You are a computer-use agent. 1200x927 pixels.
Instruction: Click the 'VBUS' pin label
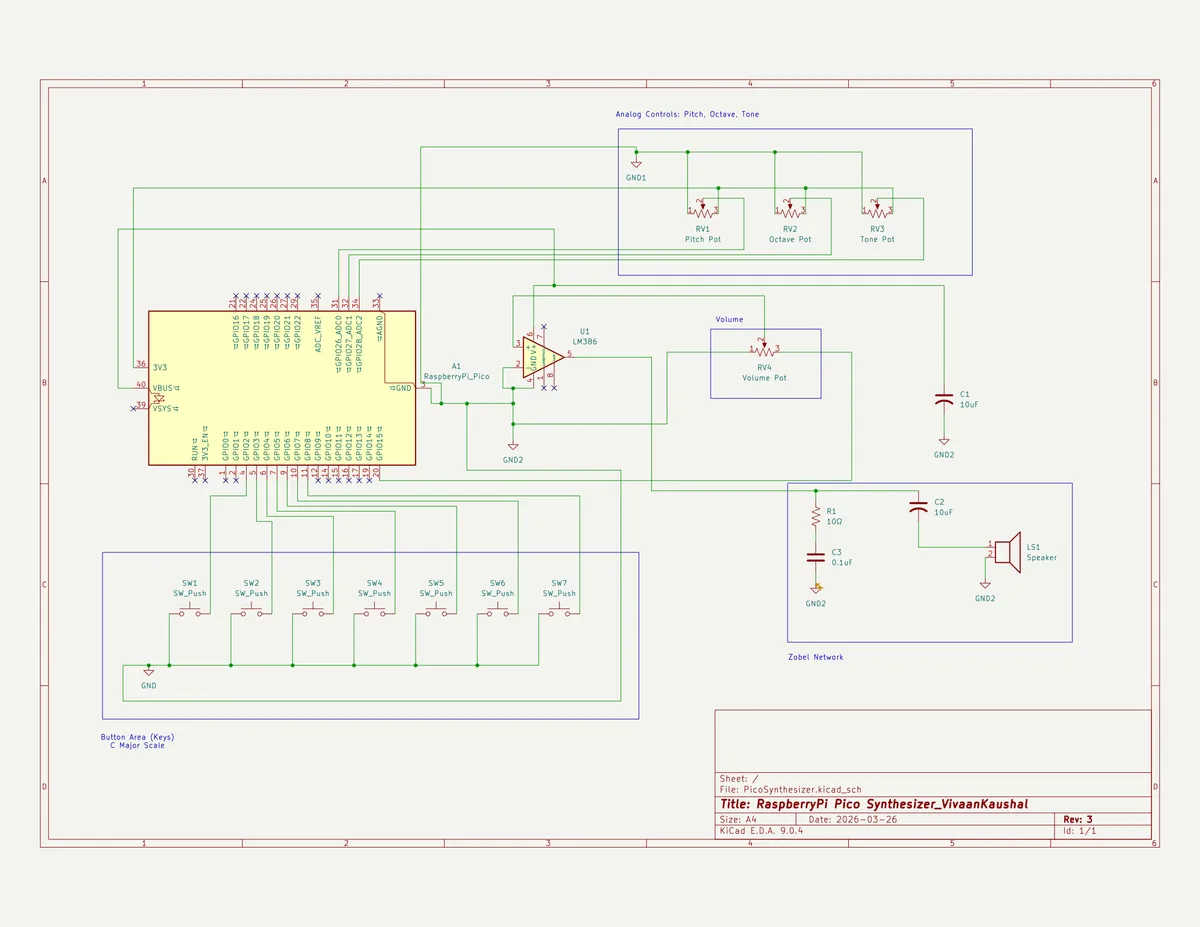tap(164, 387)
